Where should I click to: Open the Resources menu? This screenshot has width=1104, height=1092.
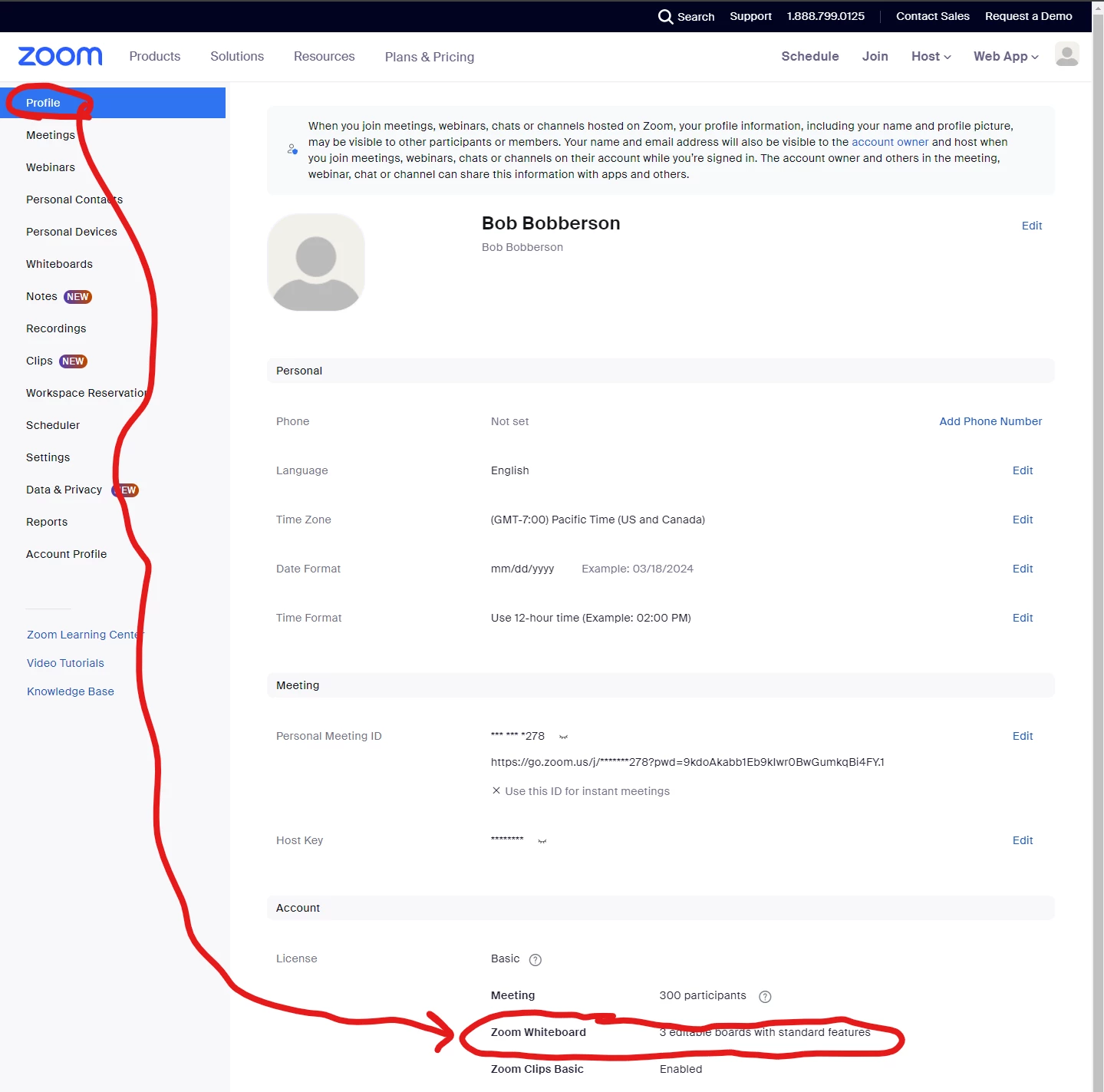click(325, 56)
